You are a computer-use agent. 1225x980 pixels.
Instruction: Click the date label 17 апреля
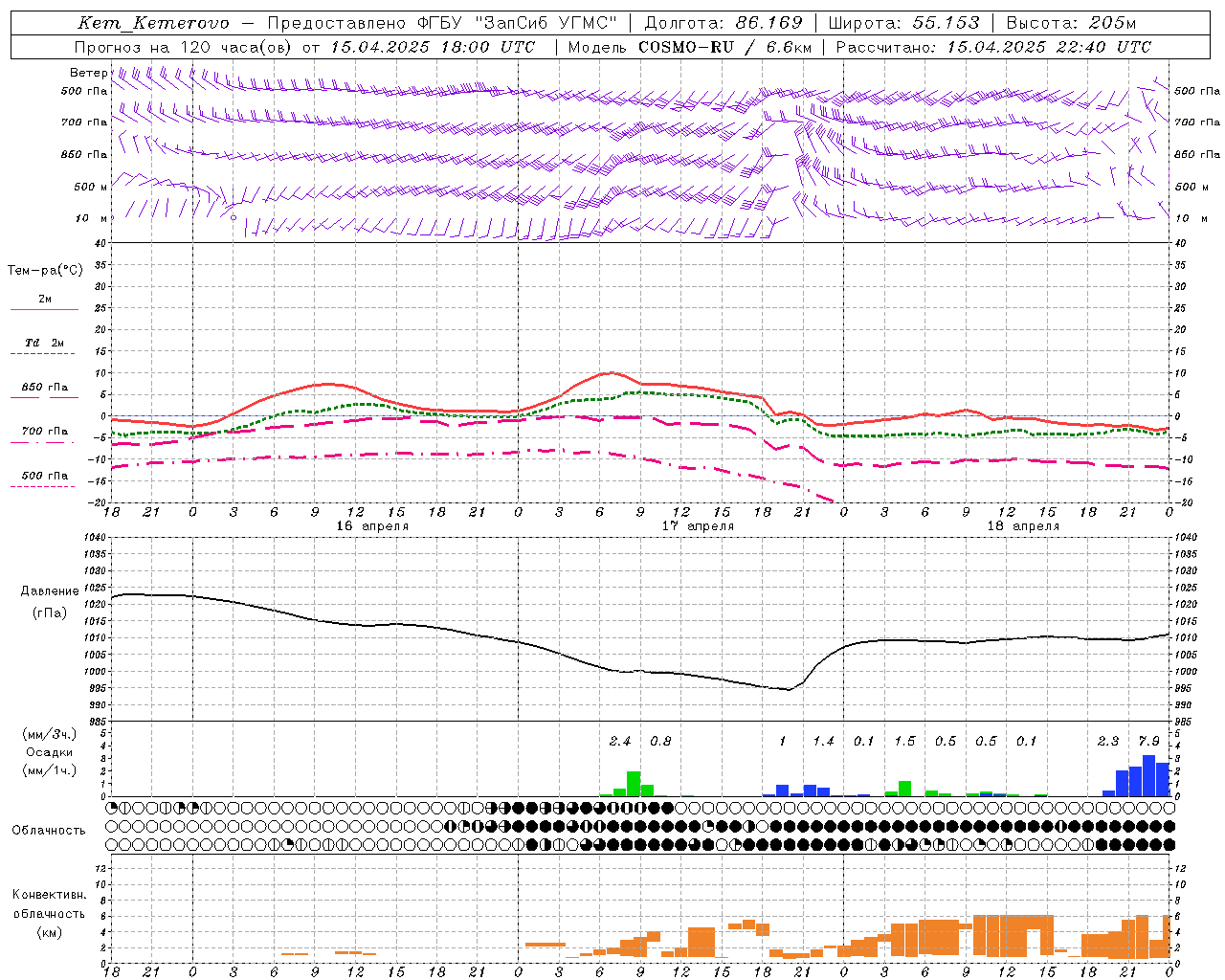(698, 526)
